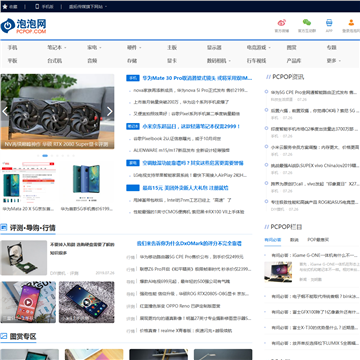Click the star 收藏 favorite icon
Viewport: 360px width, 360px height.
(5, 6)
